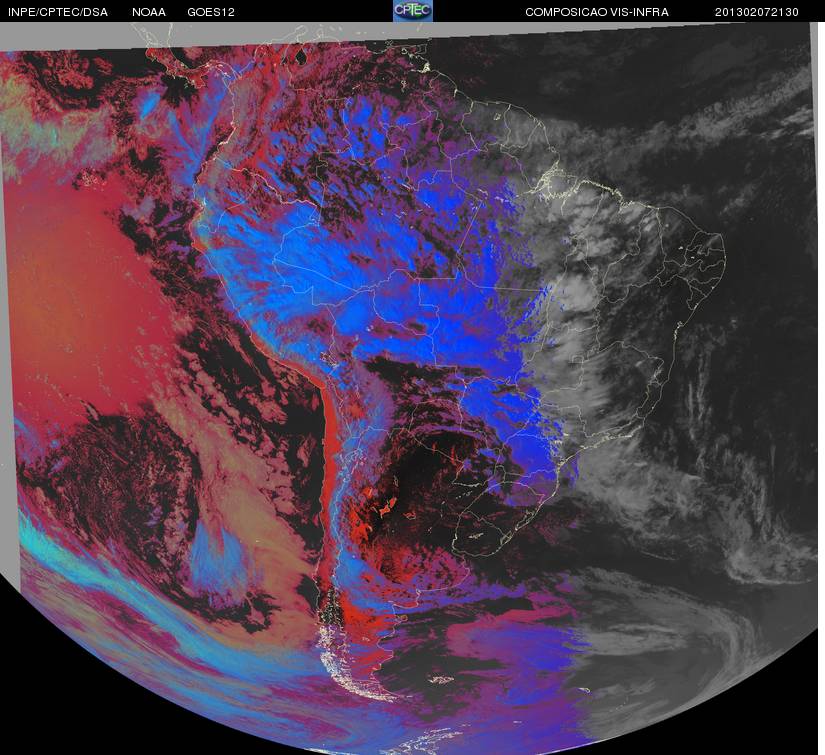Click the COMPOSICAO VIS-INFRA title text
This screenshot has width=825, height=755.
(x=597, y=12)
